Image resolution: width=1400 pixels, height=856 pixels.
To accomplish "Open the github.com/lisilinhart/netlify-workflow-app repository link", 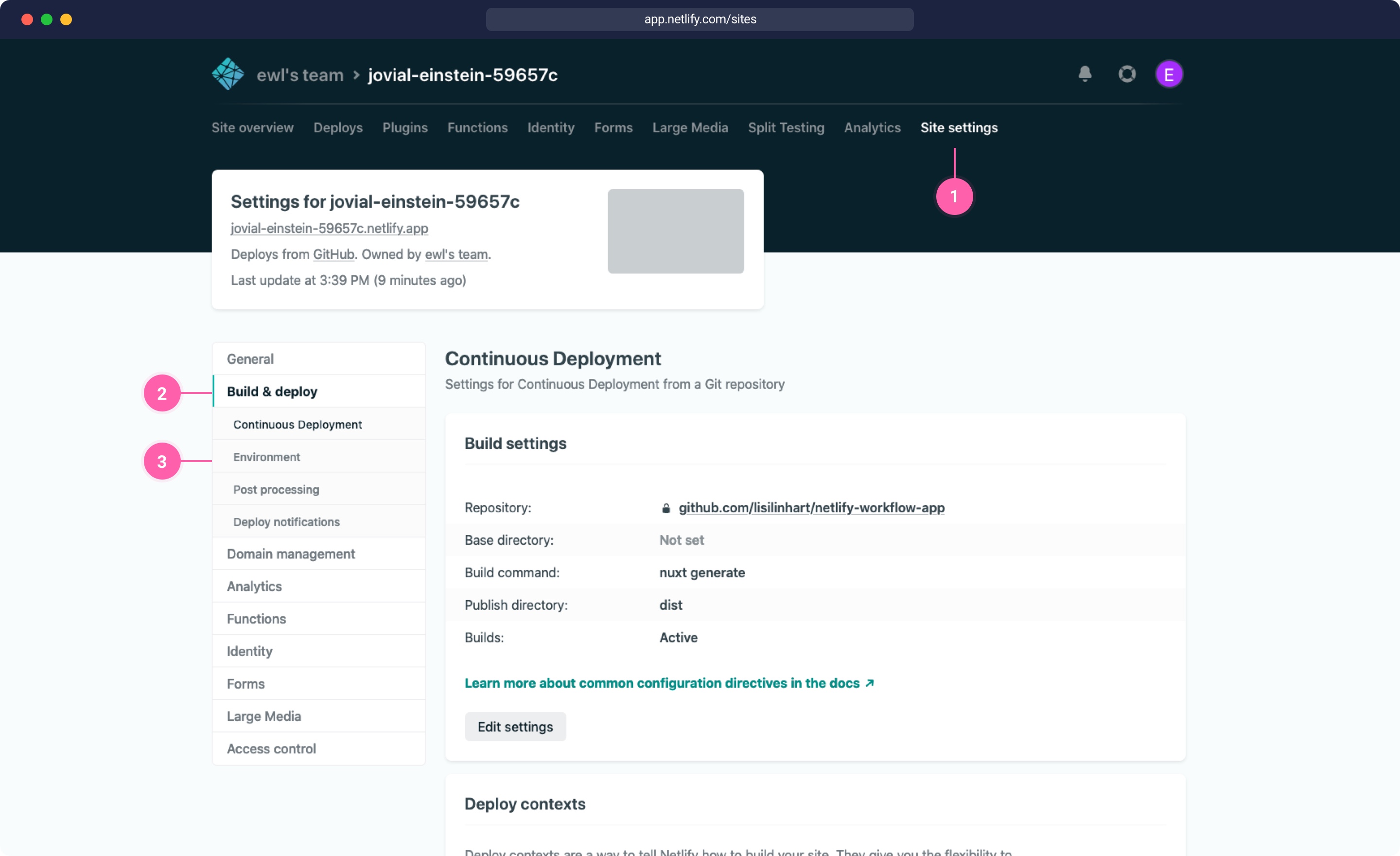I will [x=811, y=508].
